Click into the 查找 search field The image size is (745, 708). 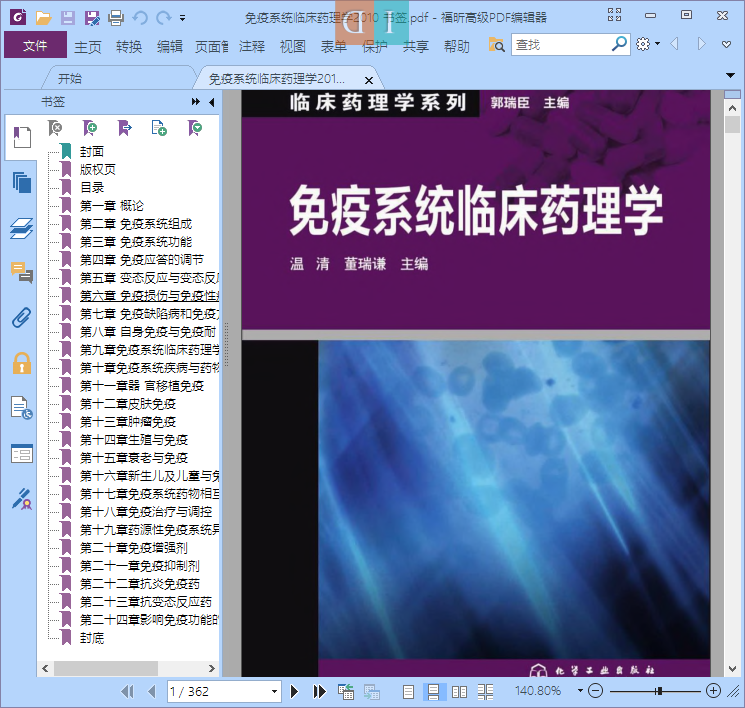click(x=561, y=45)
